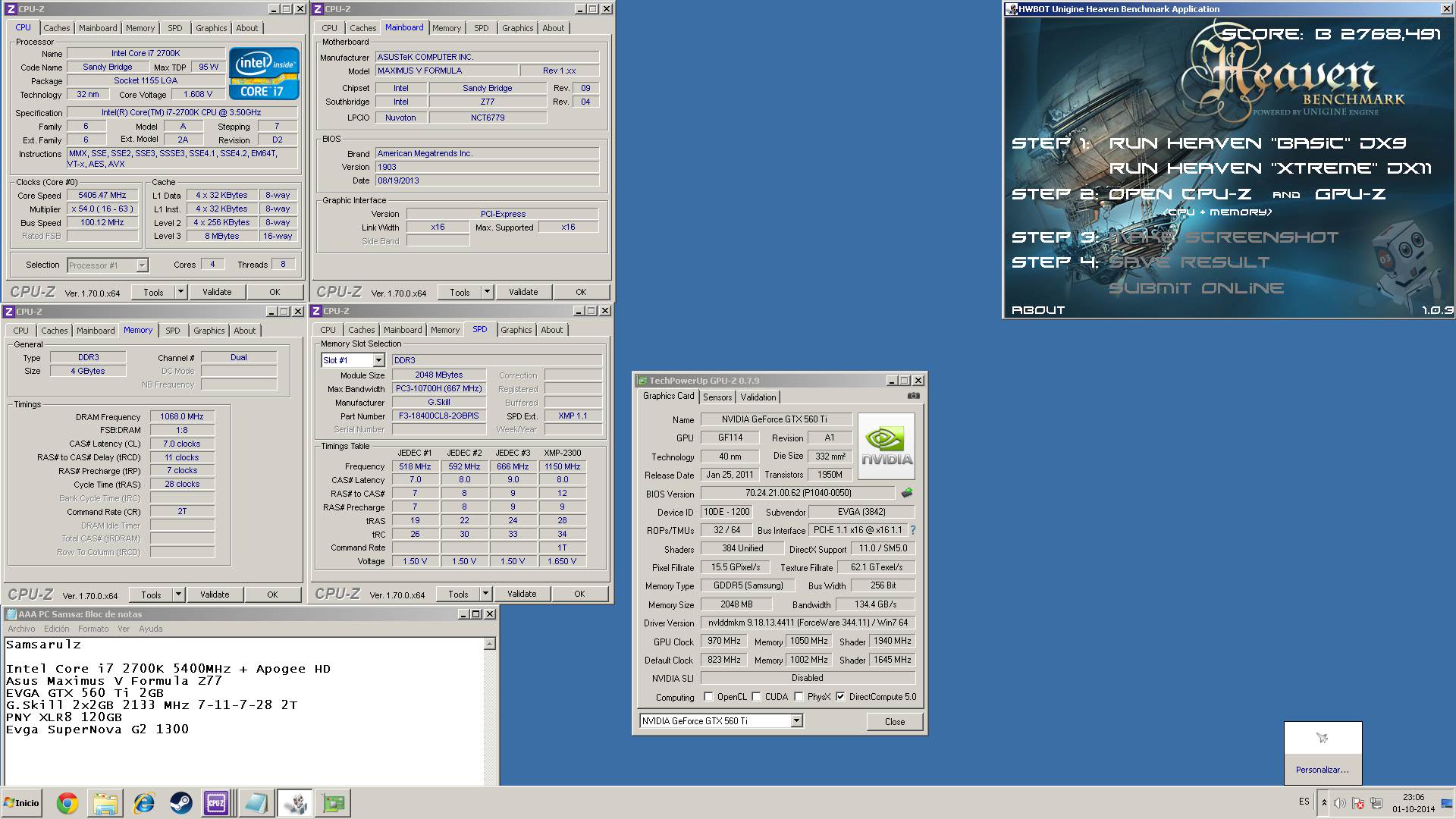Click the BIOS Version field in GPU-Z
The width and height of the screenshot is (1456, 819).
[798, 493]
